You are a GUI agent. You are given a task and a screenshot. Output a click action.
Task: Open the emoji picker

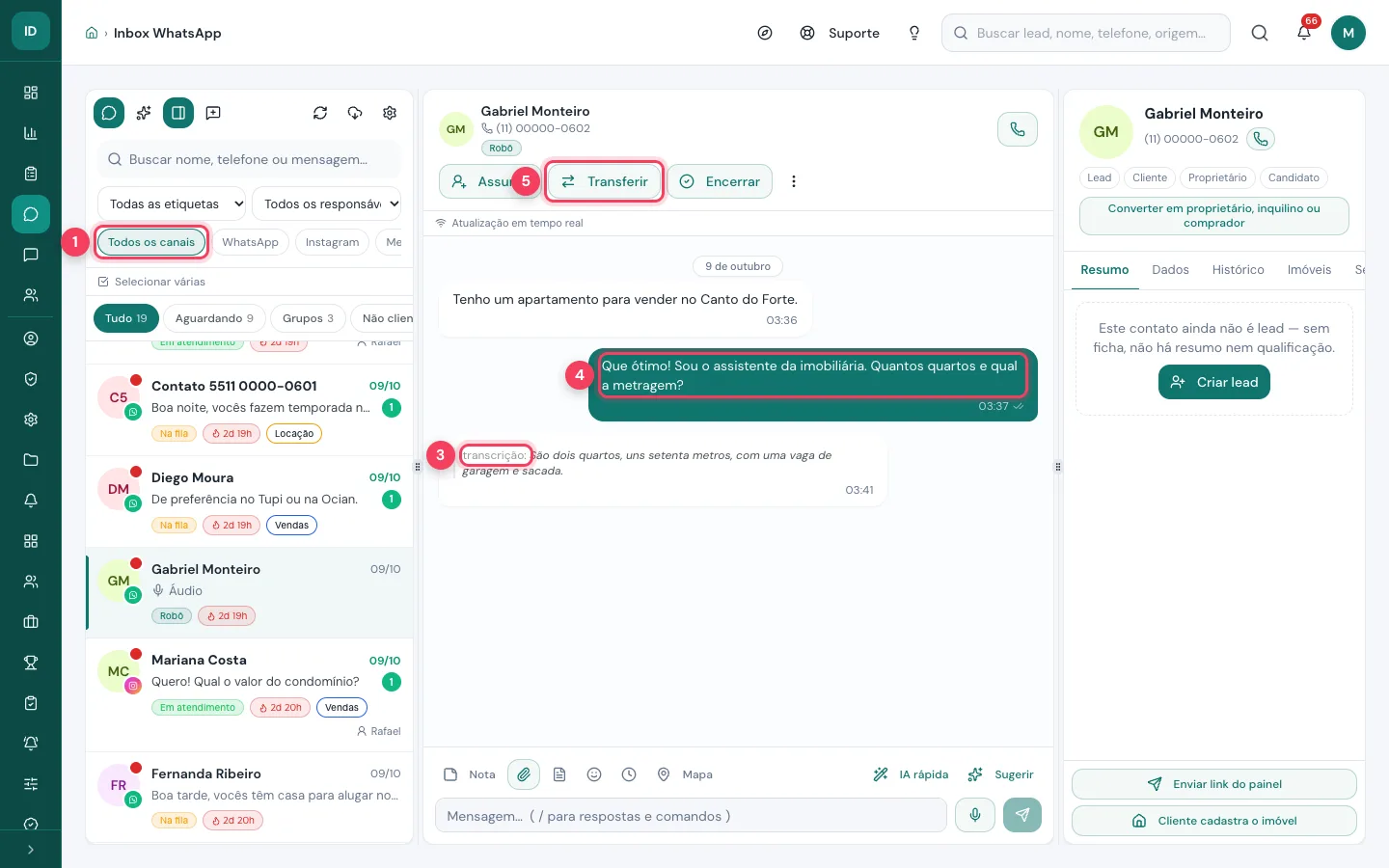(x=594, y=774)
